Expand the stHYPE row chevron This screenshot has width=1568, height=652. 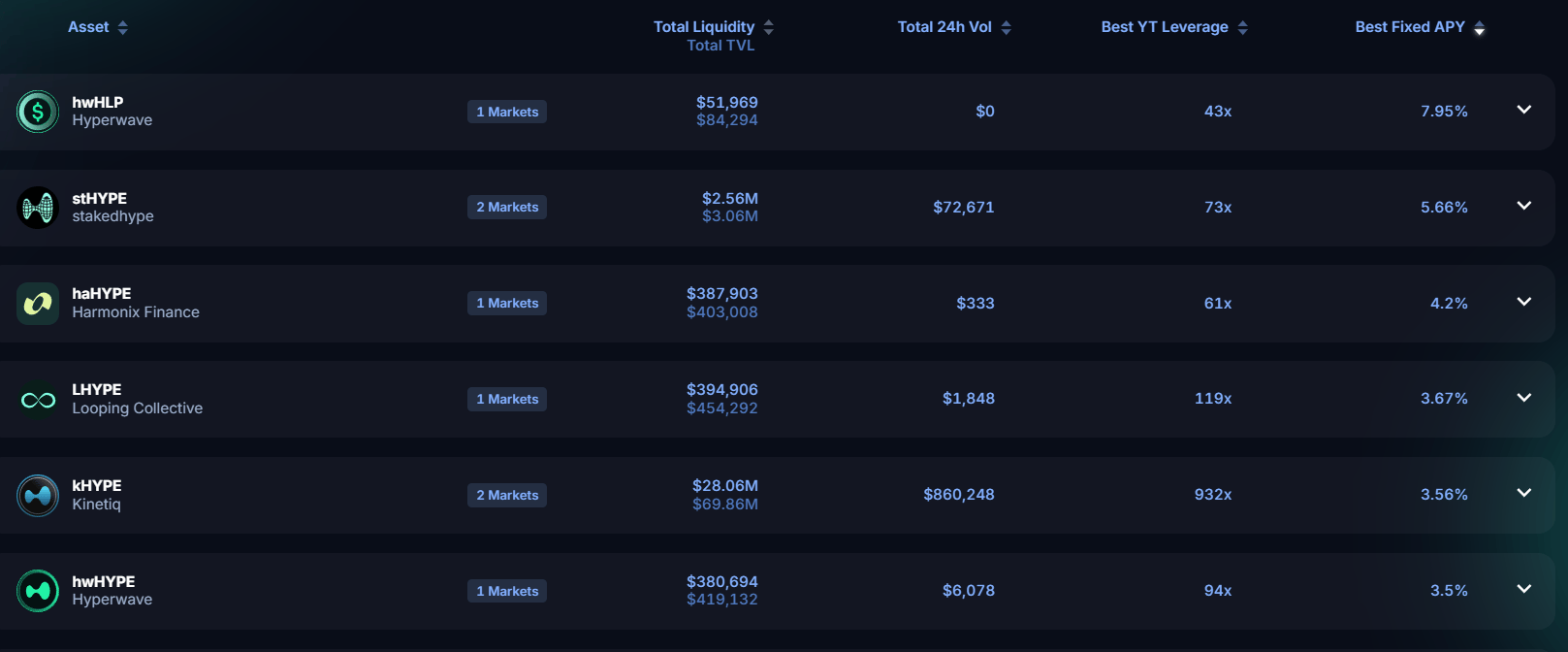[1524, 206]
